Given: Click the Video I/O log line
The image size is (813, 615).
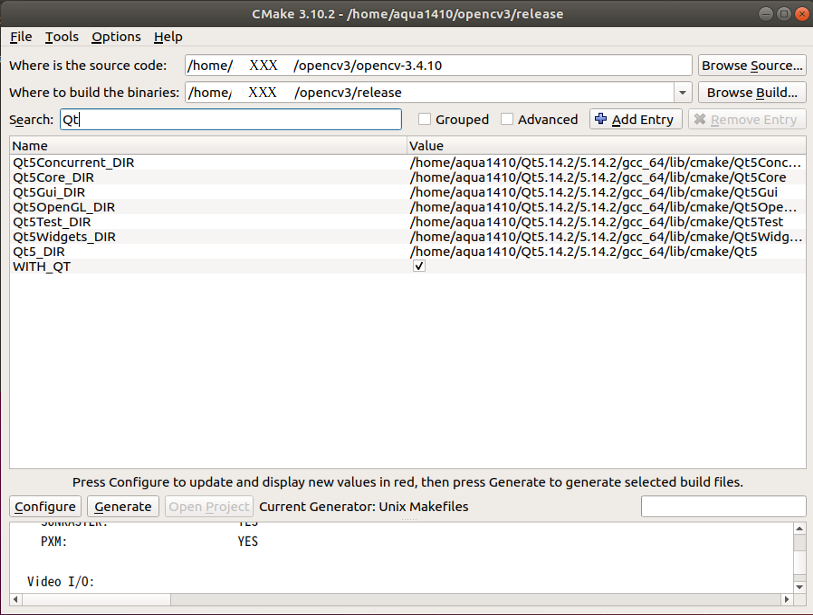Looking at the screenshot, I should (61, 582).
